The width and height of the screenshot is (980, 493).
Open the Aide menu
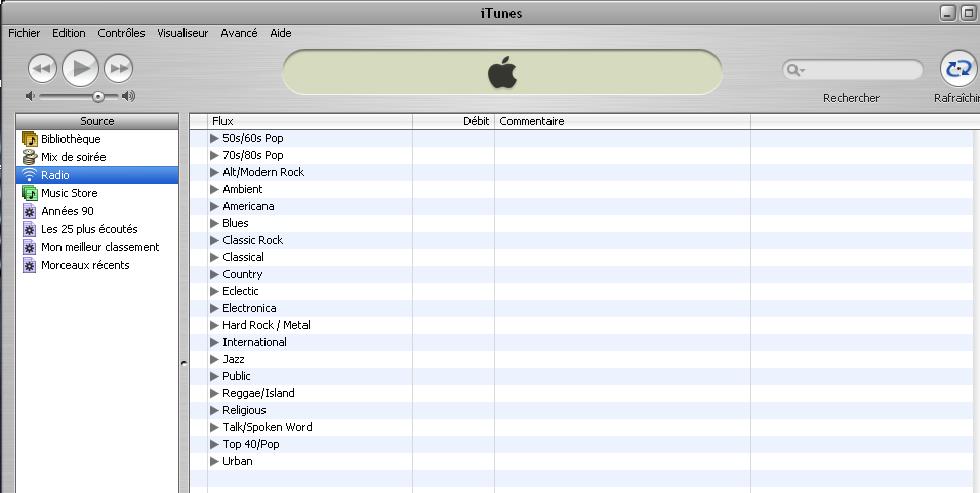[x=281, y=33]
